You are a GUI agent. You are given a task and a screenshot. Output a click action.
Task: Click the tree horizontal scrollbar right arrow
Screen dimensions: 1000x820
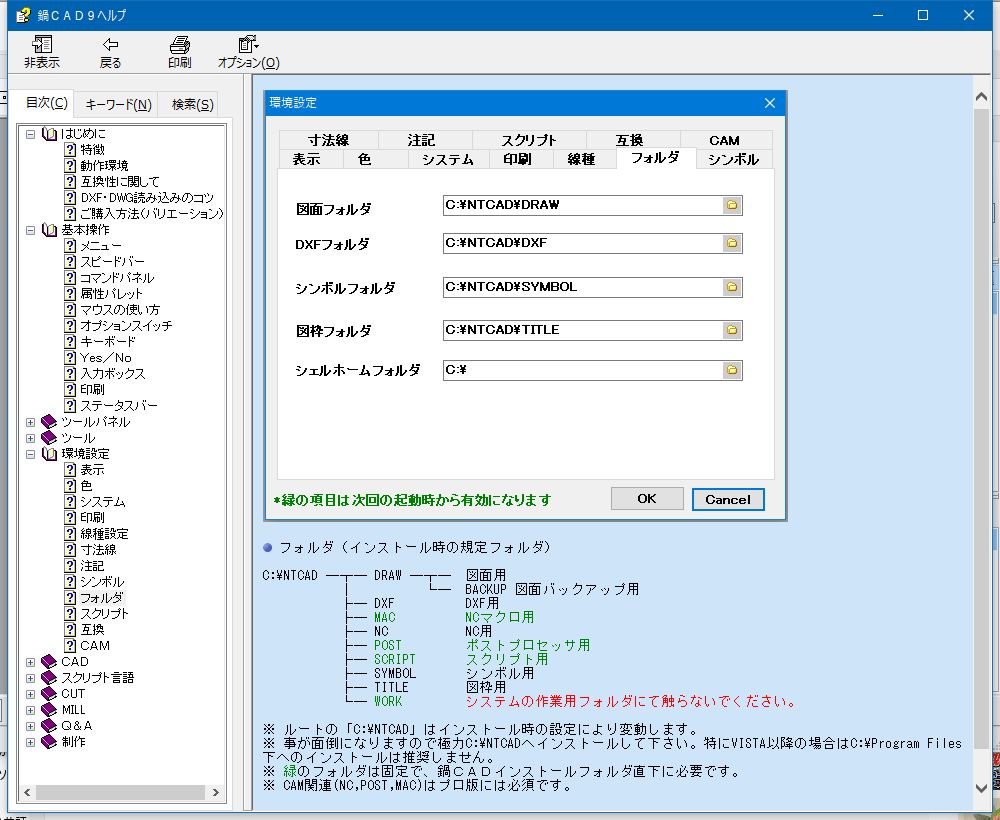[216, 793]
